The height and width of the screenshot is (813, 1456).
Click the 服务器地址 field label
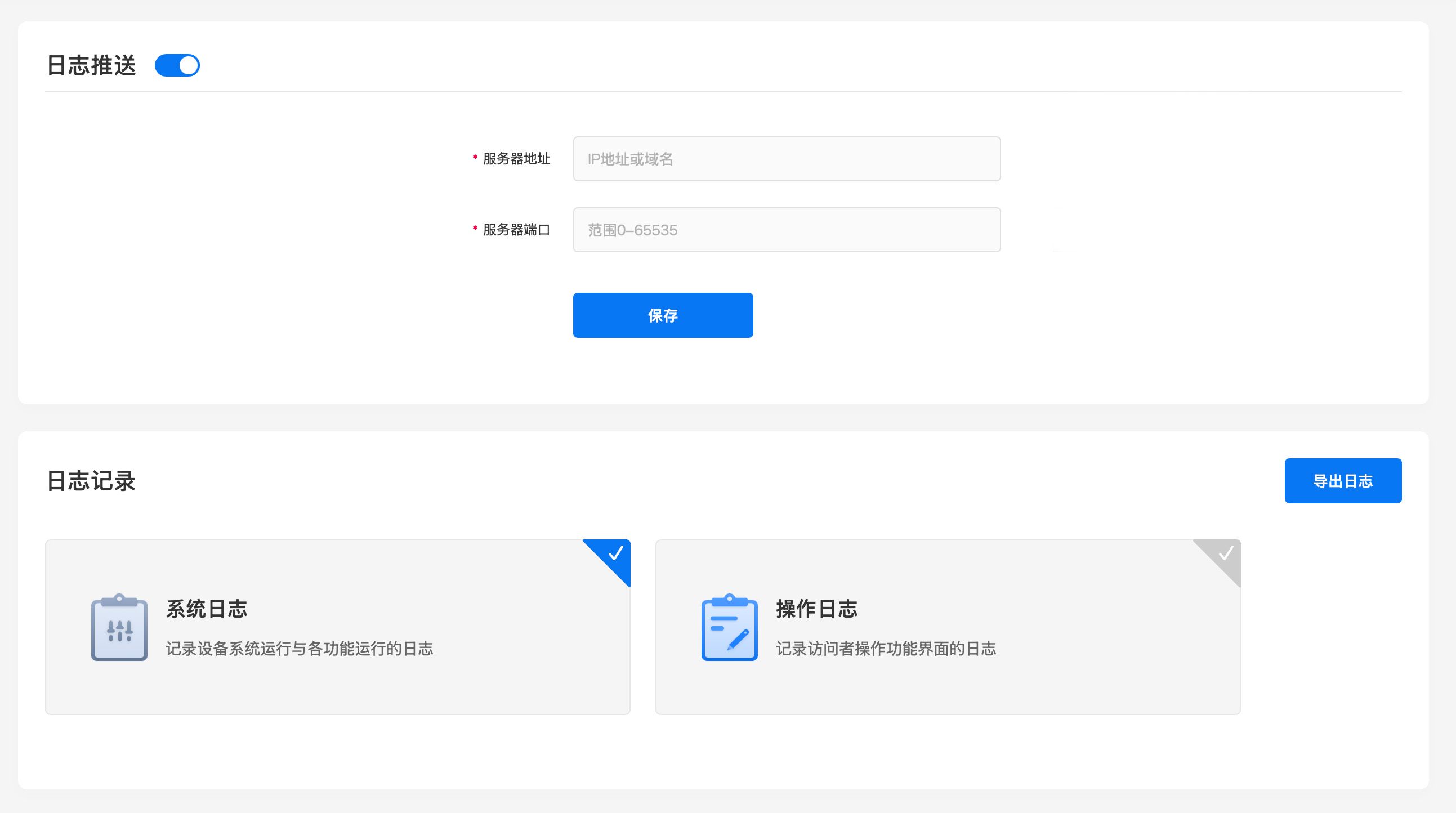516,159
